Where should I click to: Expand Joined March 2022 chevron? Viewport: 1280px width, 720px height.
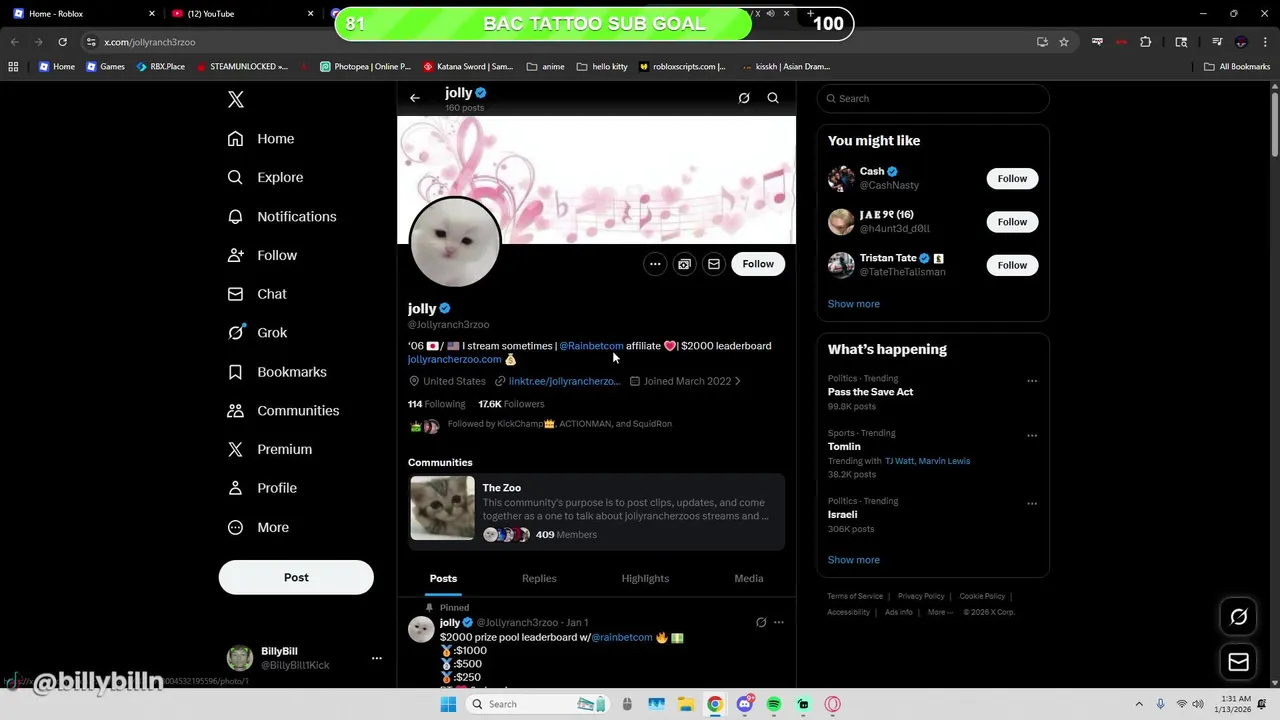[738, 381]
